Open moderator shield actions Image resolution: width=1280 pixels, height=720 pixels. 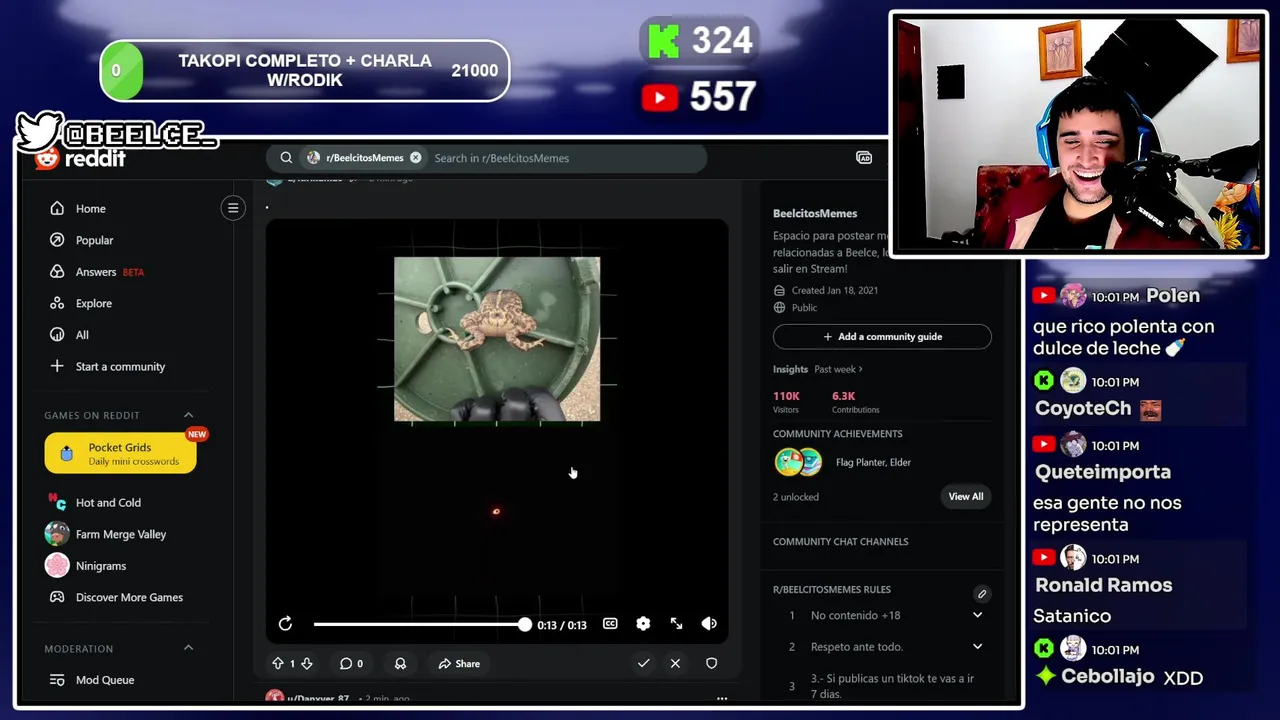click(x=711, y=663)
